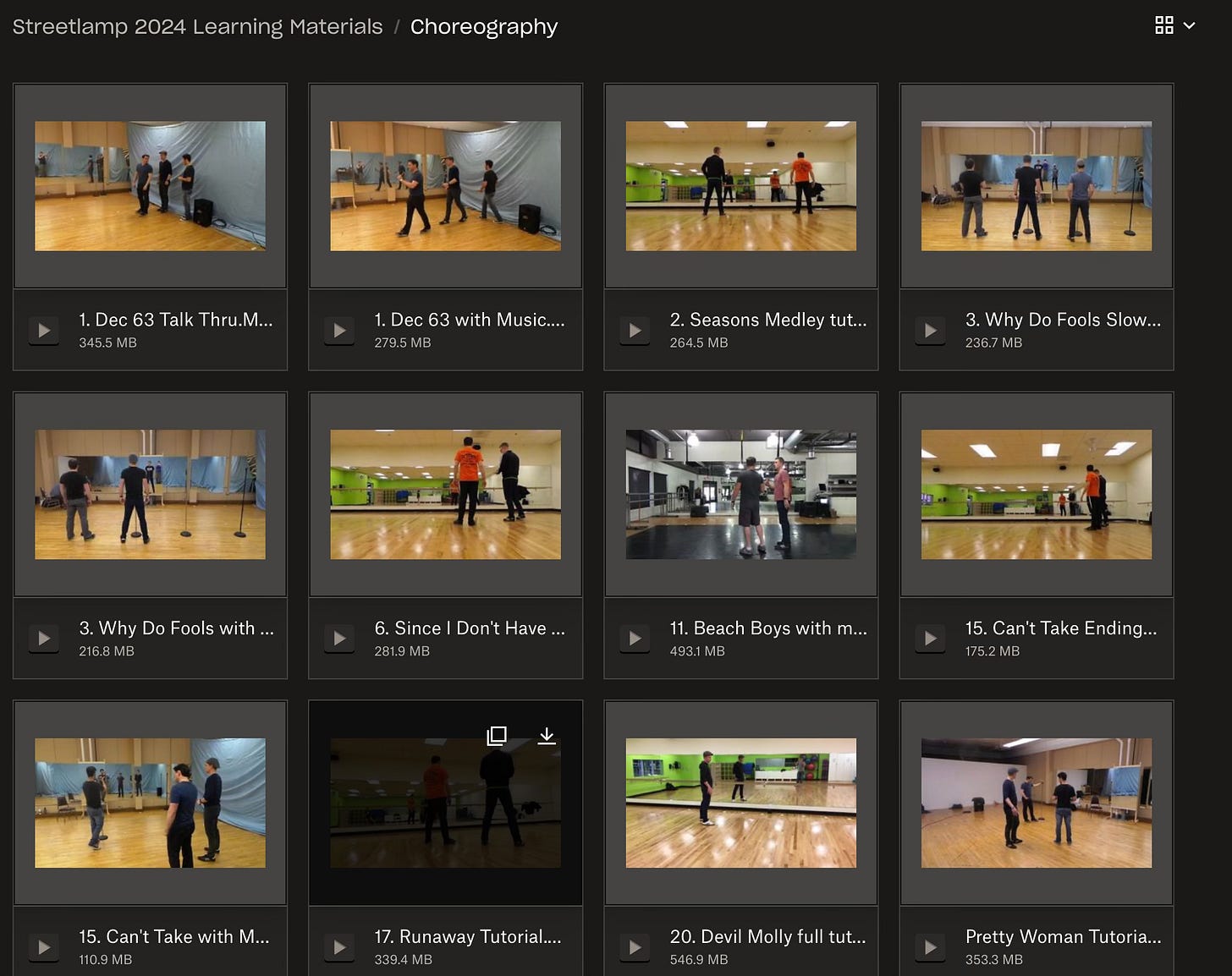Select file name '3. Why Do Fools with ...'

pos(177,628)
